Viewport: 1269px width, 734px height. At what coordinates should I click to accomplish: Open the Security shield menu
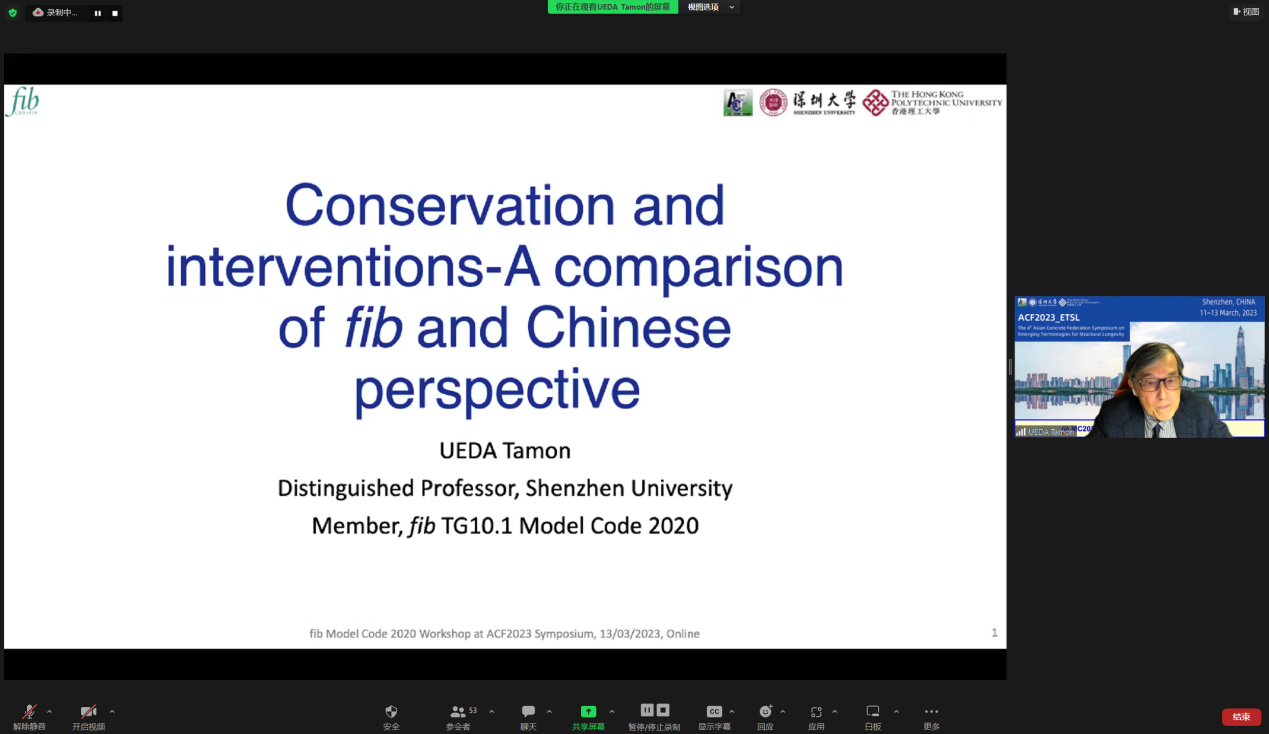coord(391,712)
